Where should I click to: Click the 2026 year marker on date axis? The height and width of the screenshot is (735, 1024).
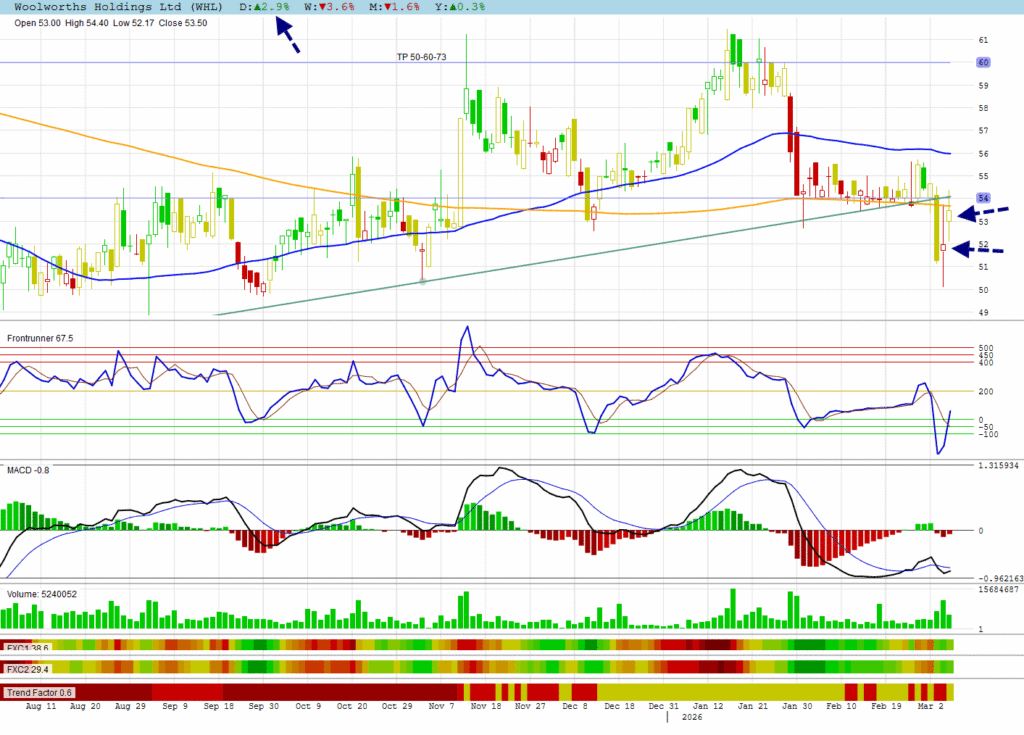[x=690, y=717]
